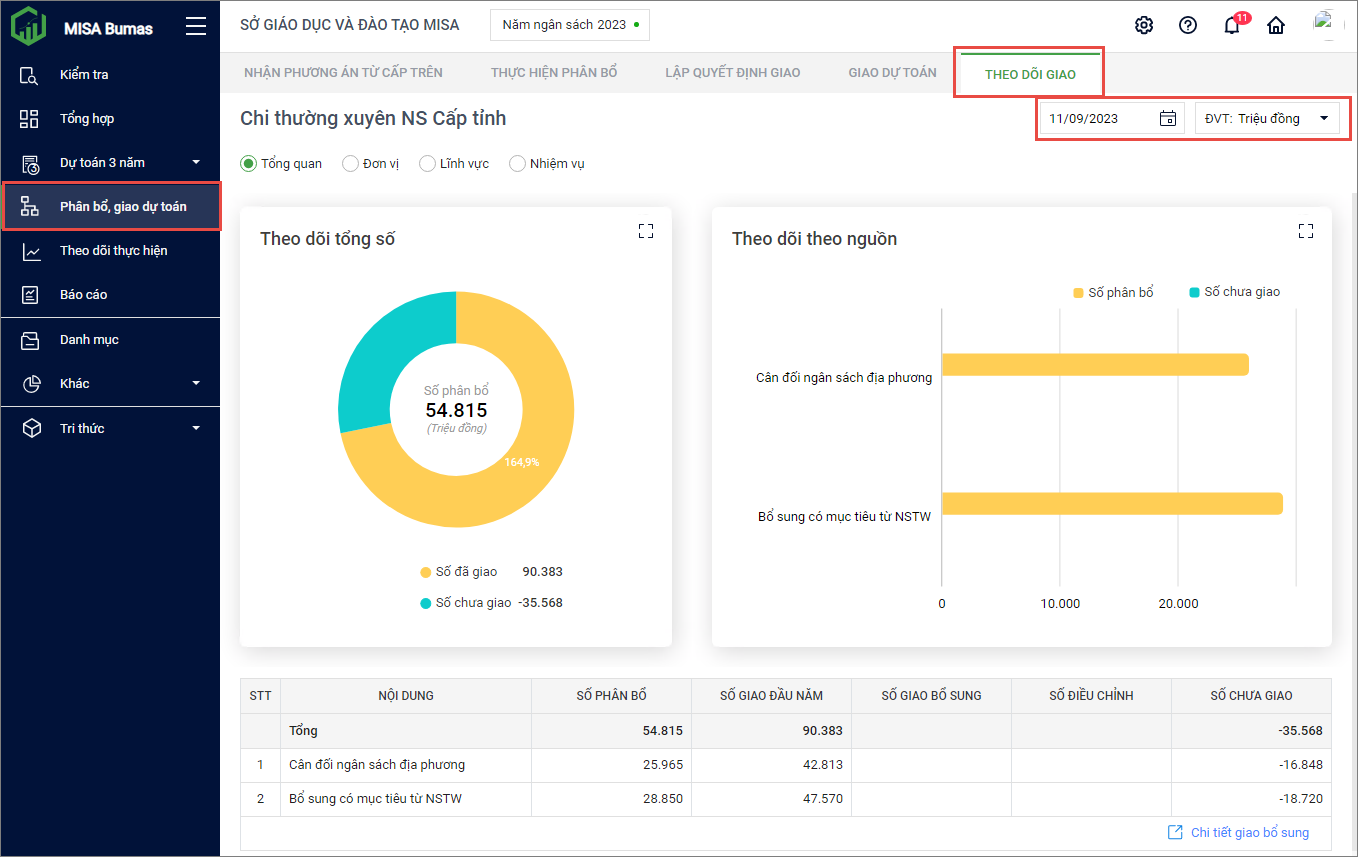Open the notifications bell icon
The image size is (1358, 857).
[x=1232, y=26]
